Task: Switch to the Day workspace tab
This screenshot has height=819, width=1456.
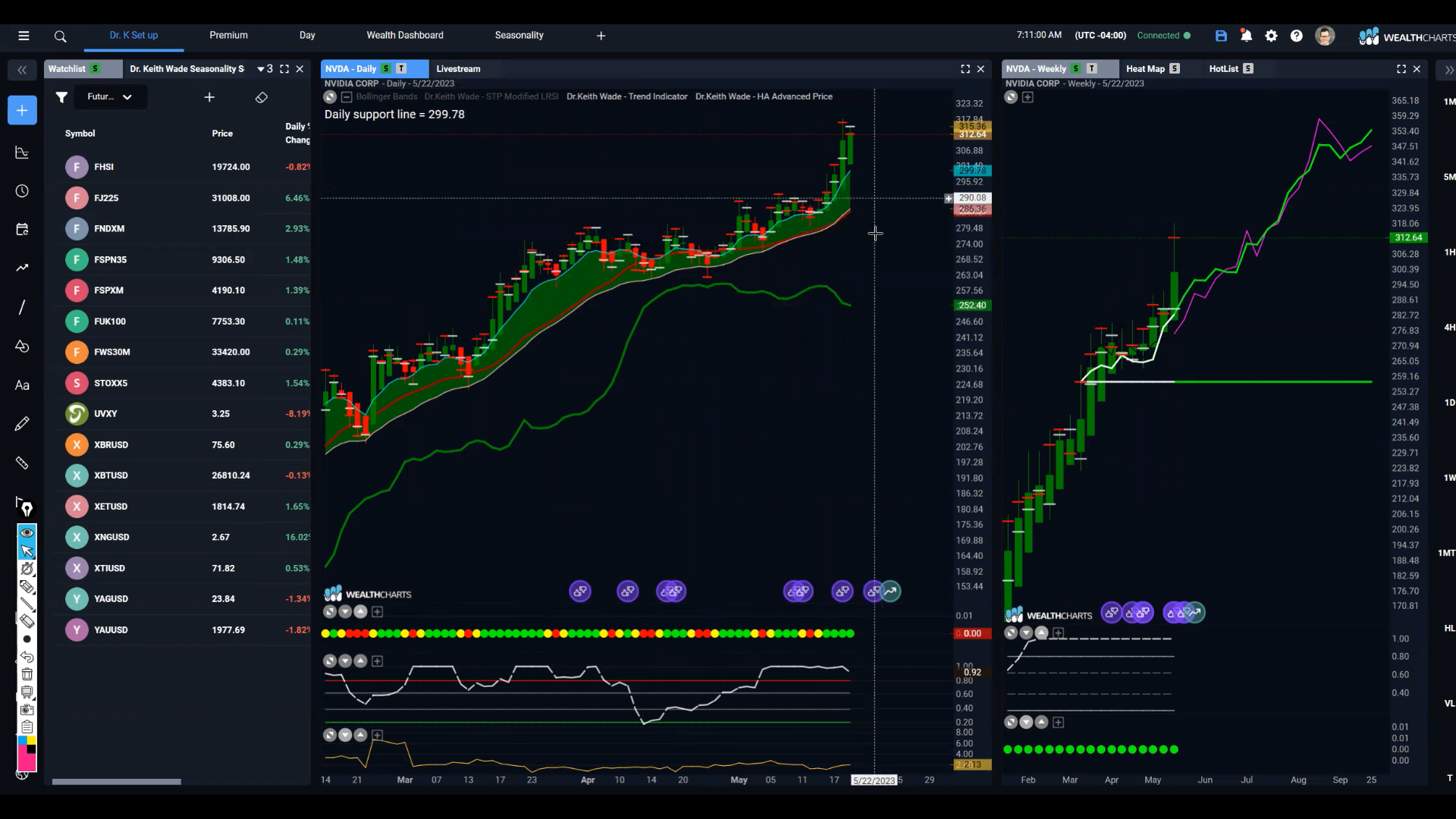Action: (x=307, y=36)
